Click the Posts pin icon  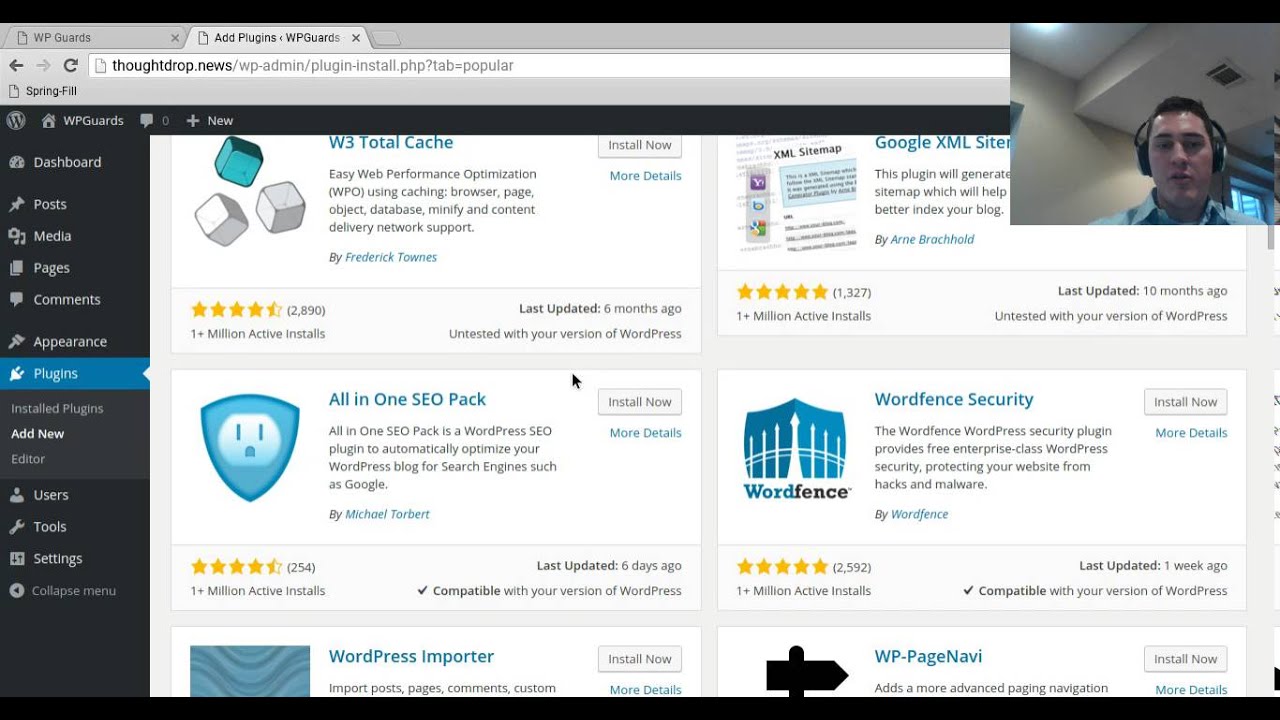16,204
